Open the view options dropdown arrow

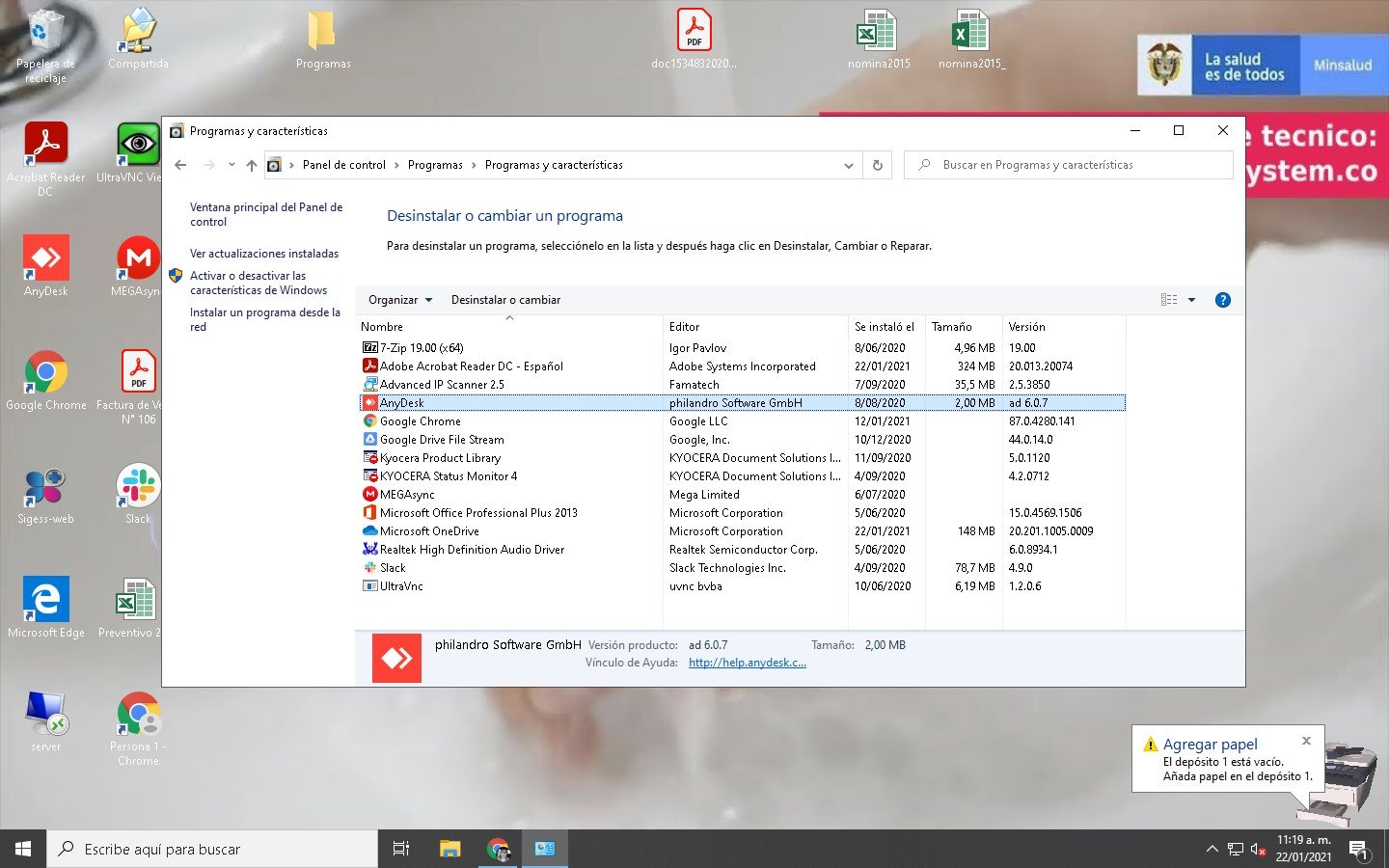(1191, 300)
